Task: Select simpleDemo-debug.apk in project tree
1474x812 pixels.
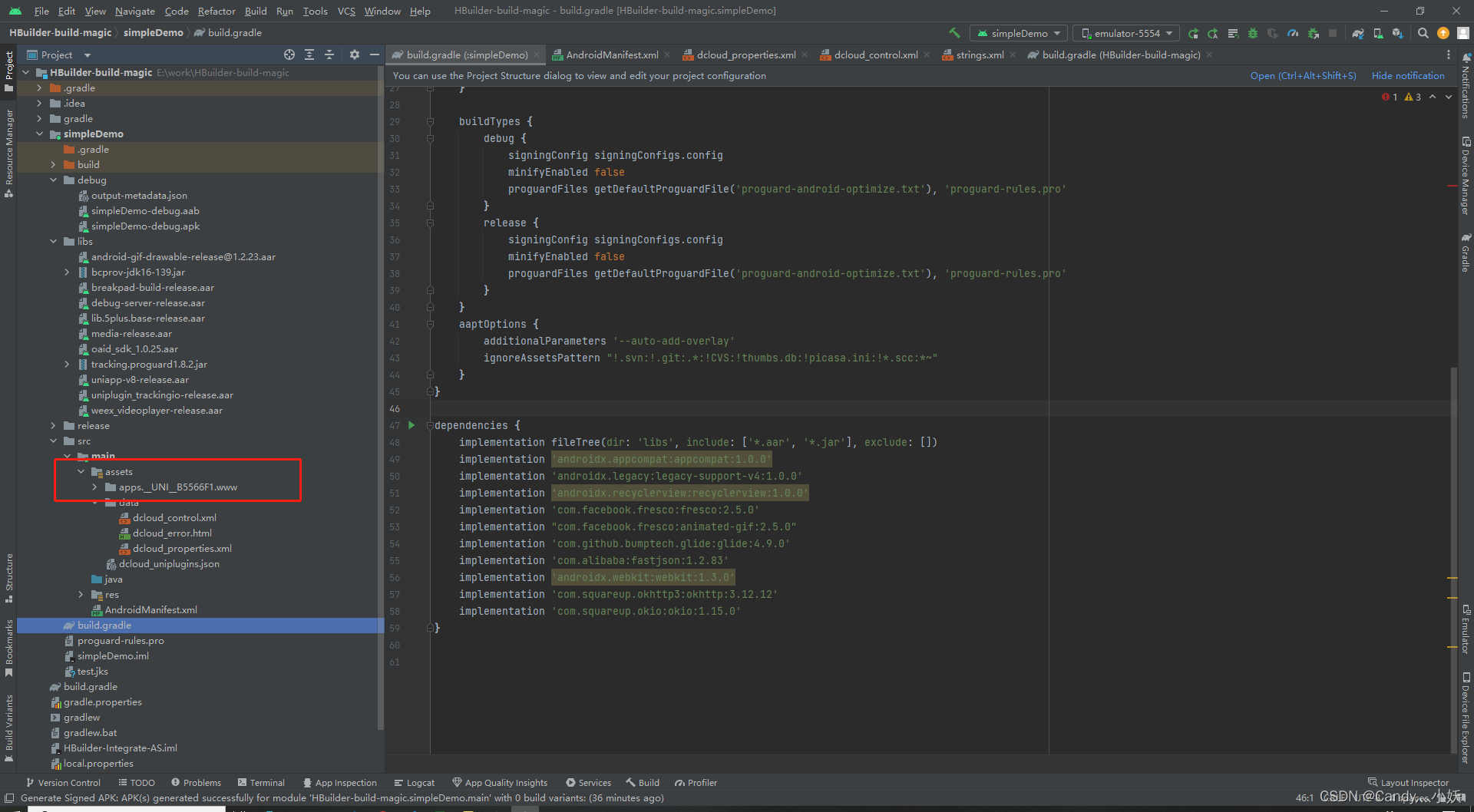Action: 145,226
